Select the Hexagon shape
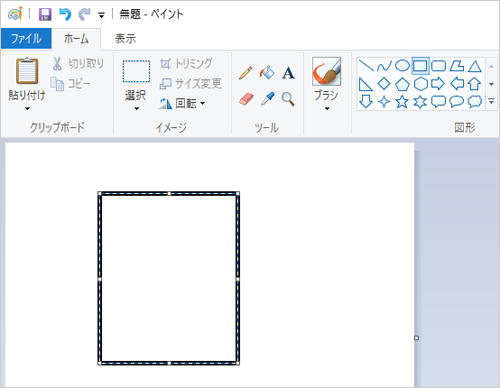Viewport: 500px width, 388px height. click(x=421, y=84)
